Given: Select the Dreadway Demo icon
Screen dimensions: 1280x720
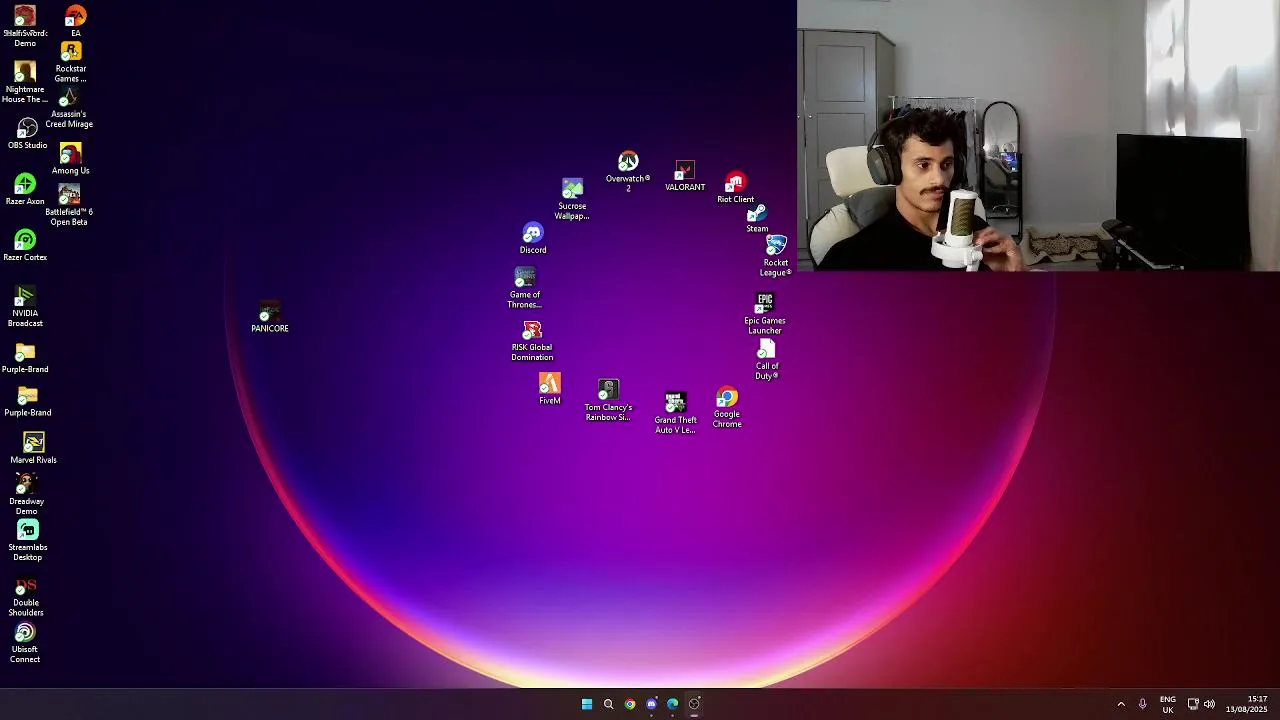Looking at the screenshot, I should [26, 495].
